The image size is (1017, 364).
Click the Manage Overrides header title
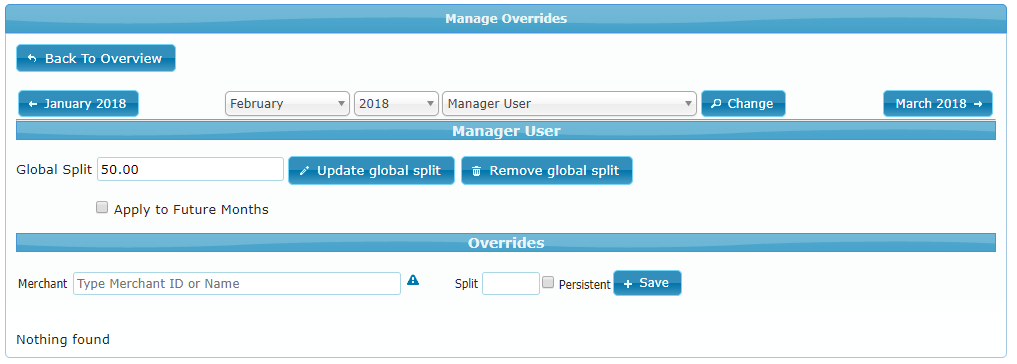coord(506,18)
